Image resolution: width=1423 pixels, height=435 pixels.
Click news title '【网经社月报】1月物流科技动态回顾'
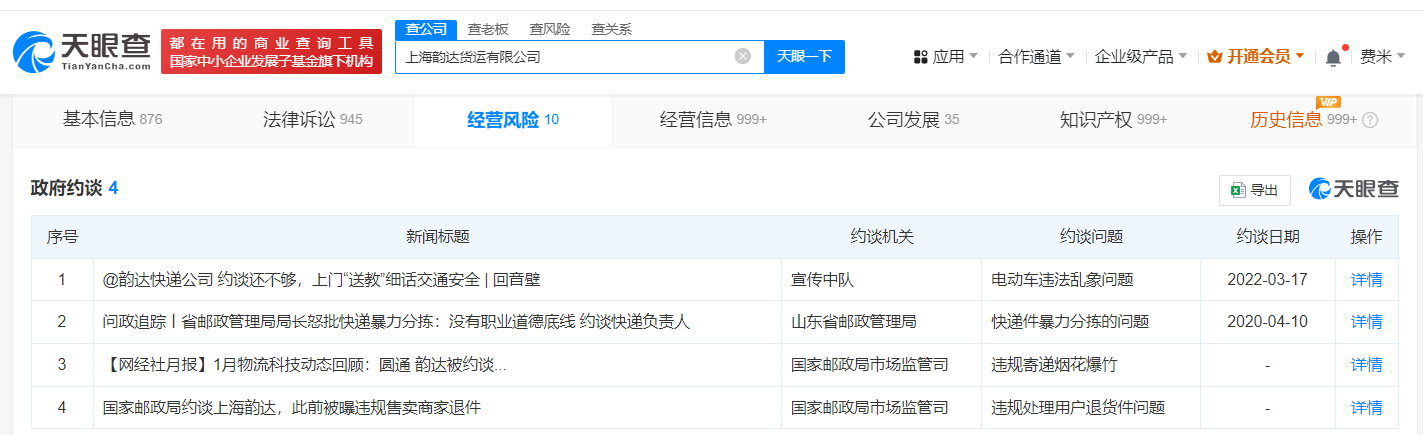click(x=304, y=365)
